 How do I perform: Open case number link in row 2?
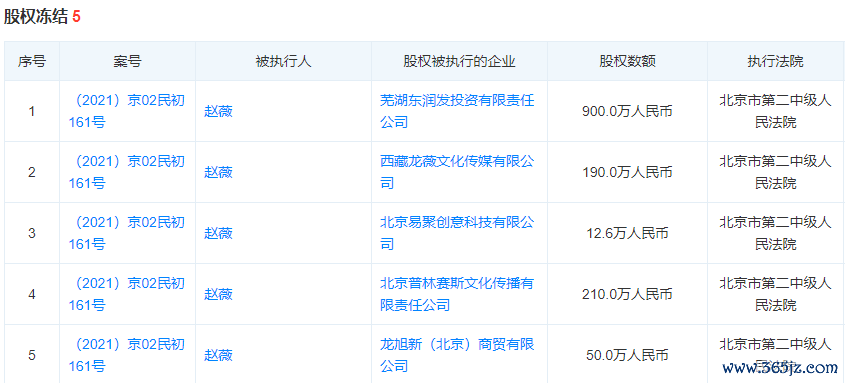click(127, 172)
